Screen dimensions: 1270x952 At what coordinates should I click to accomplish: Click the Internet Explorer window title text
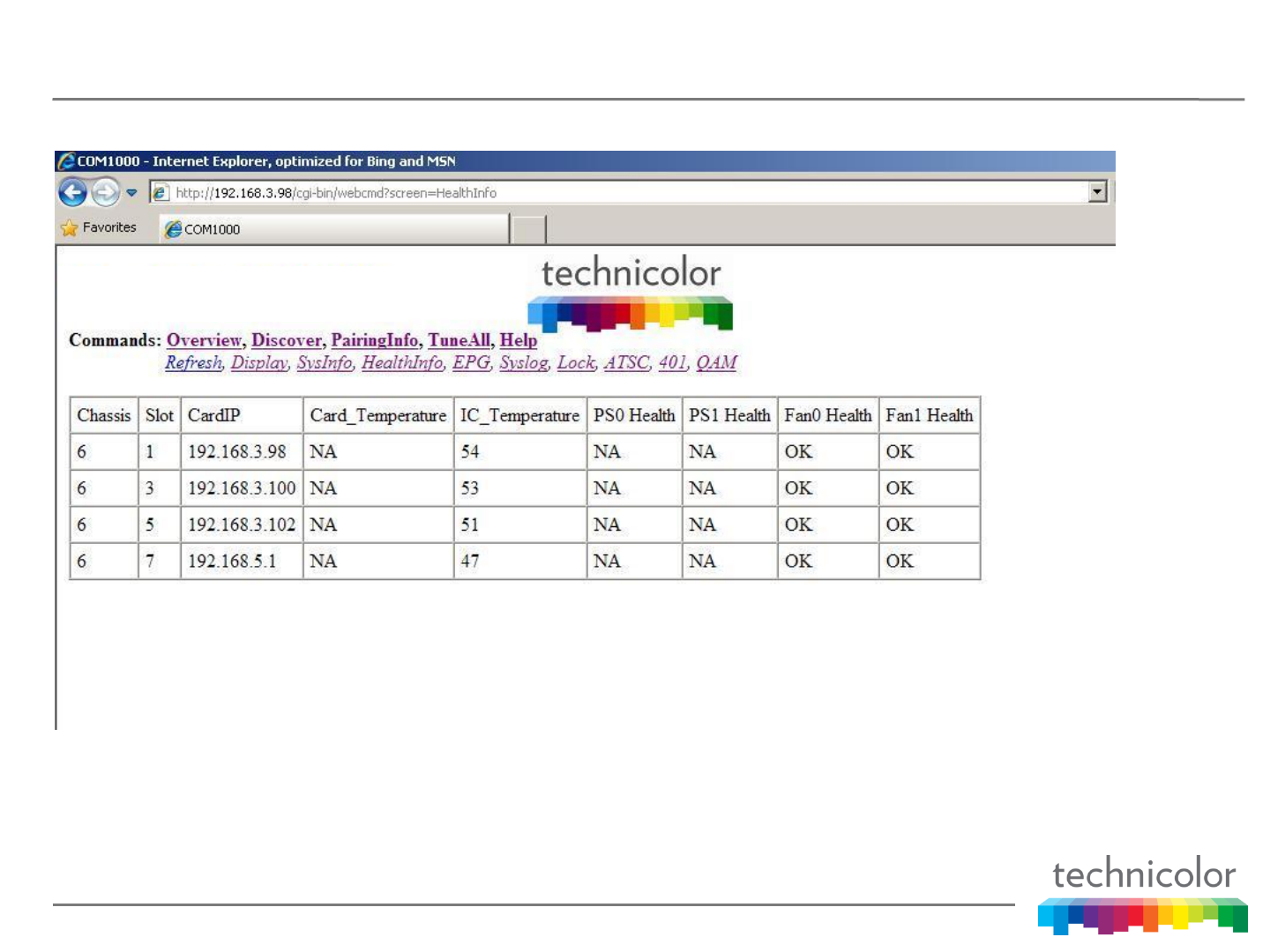tap(266, 161)
